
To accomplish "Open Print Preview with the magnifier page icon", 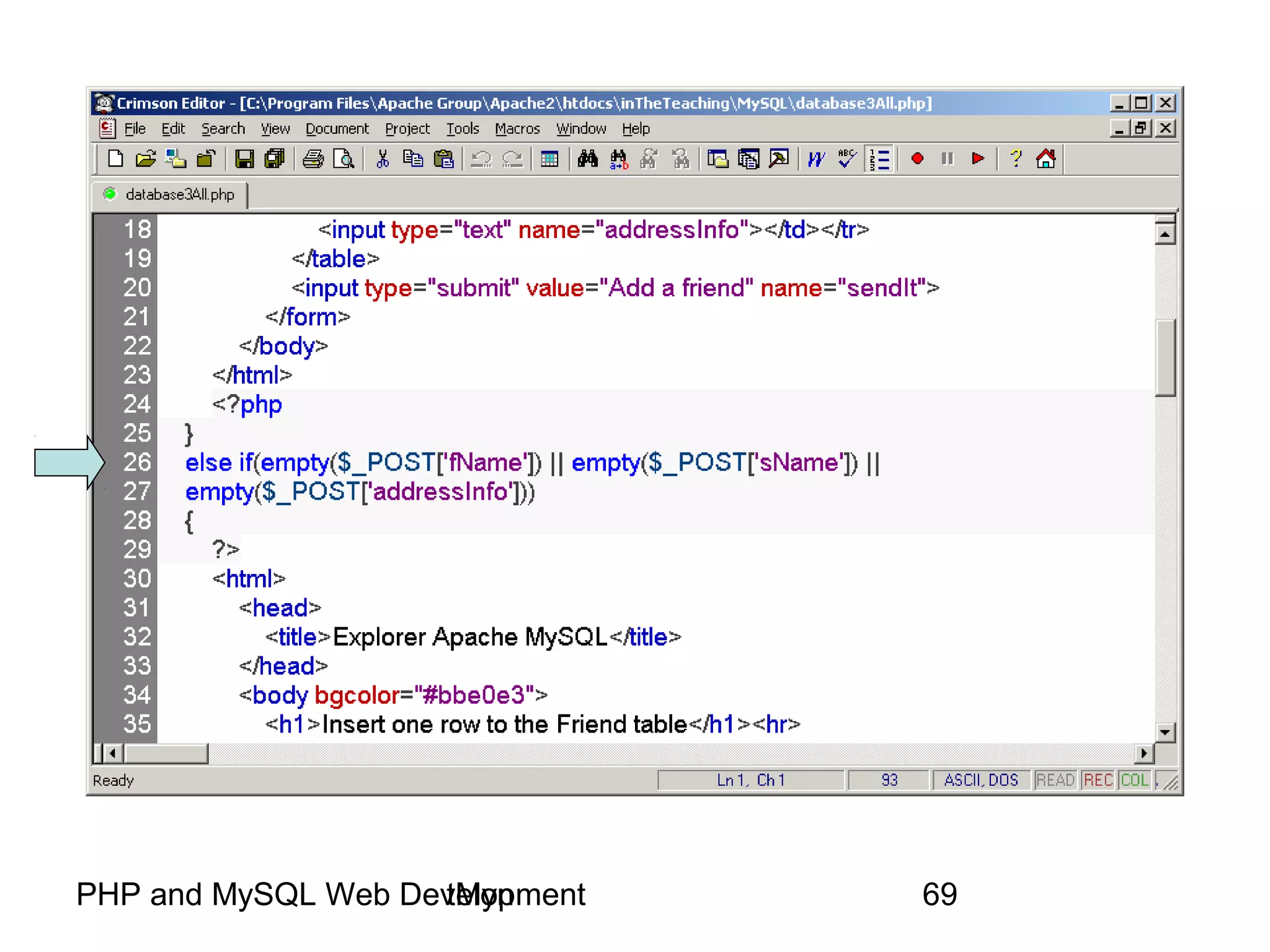I will coord(344,159).
